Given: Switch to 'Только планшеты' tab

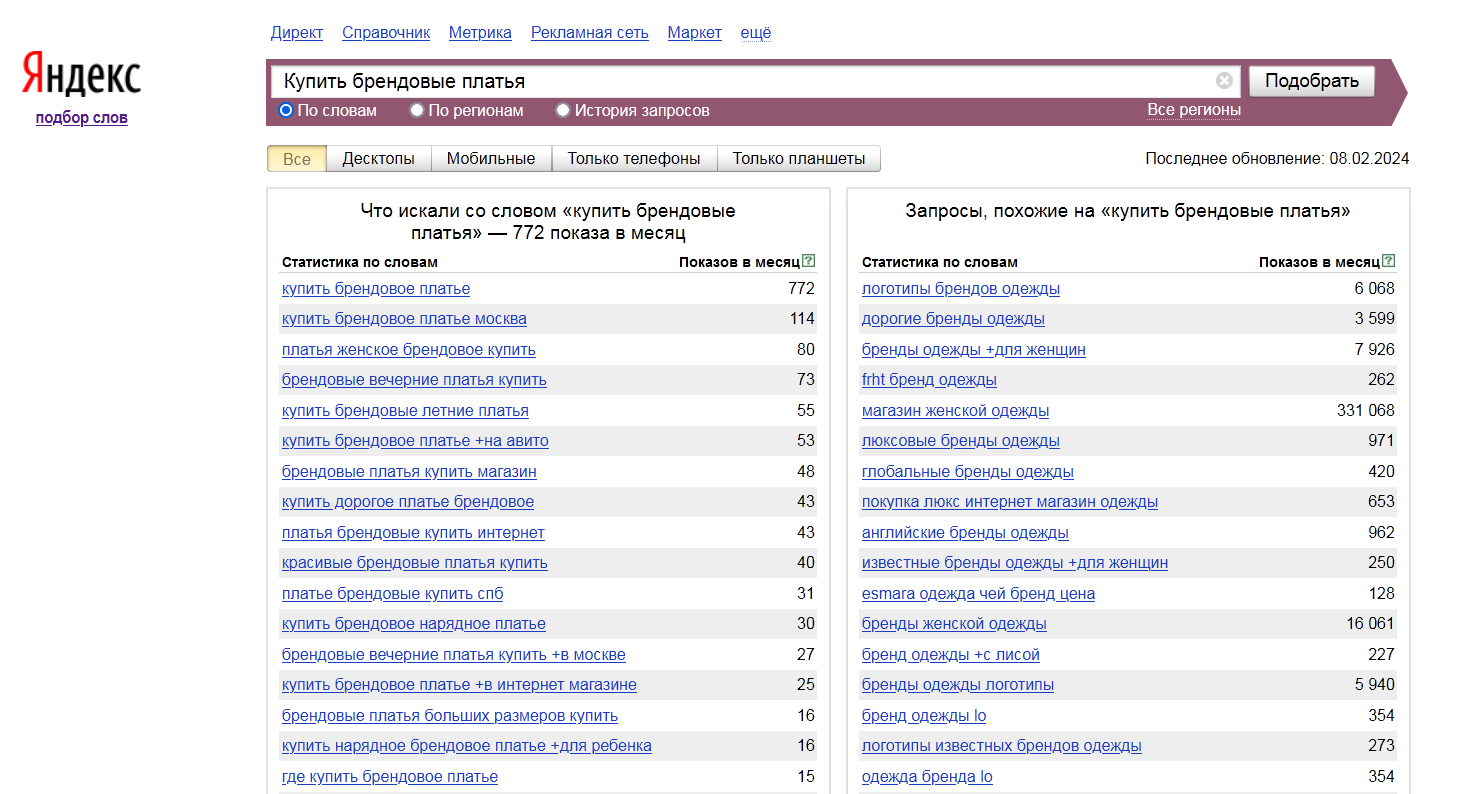Looking at the screenshot, I should pos(799,158).
